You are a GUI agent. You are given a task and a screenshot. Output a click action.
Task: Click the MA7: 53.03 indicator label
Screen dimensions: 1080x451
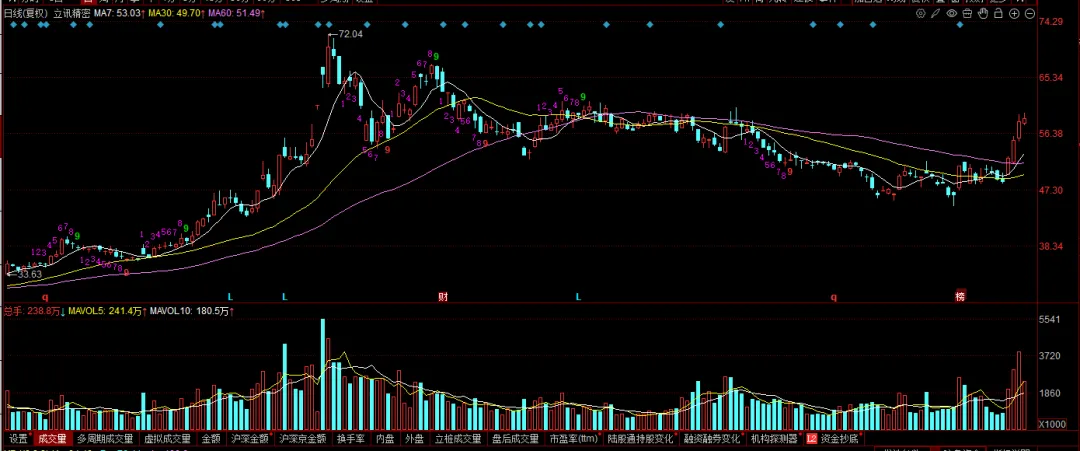pos(118,13)
